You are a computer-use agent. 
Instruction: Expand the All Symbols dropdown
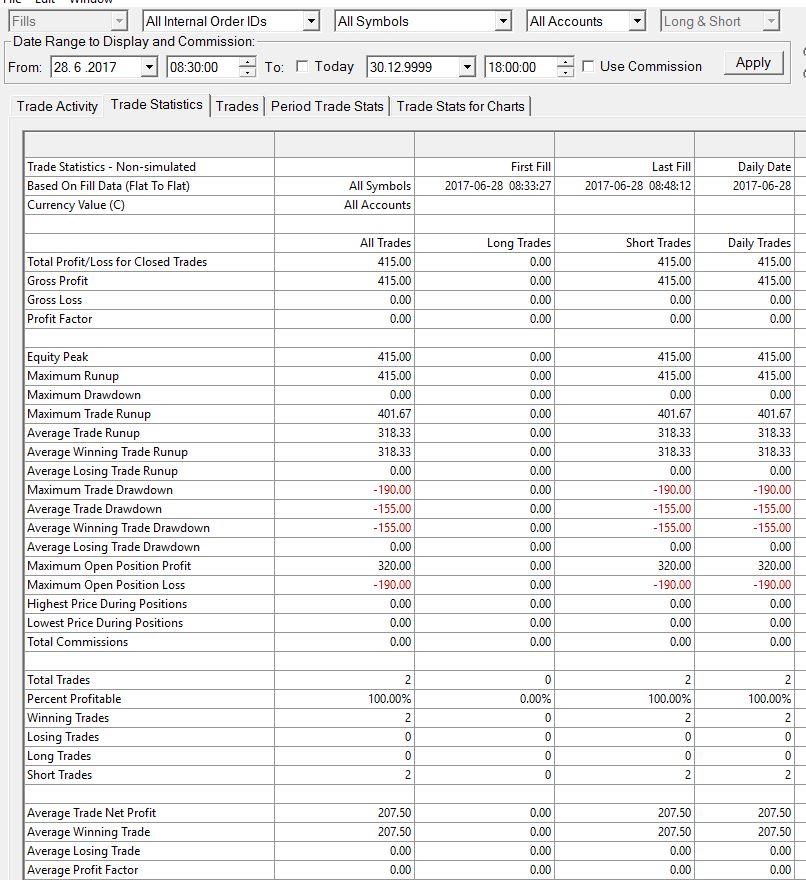point(423,21)
